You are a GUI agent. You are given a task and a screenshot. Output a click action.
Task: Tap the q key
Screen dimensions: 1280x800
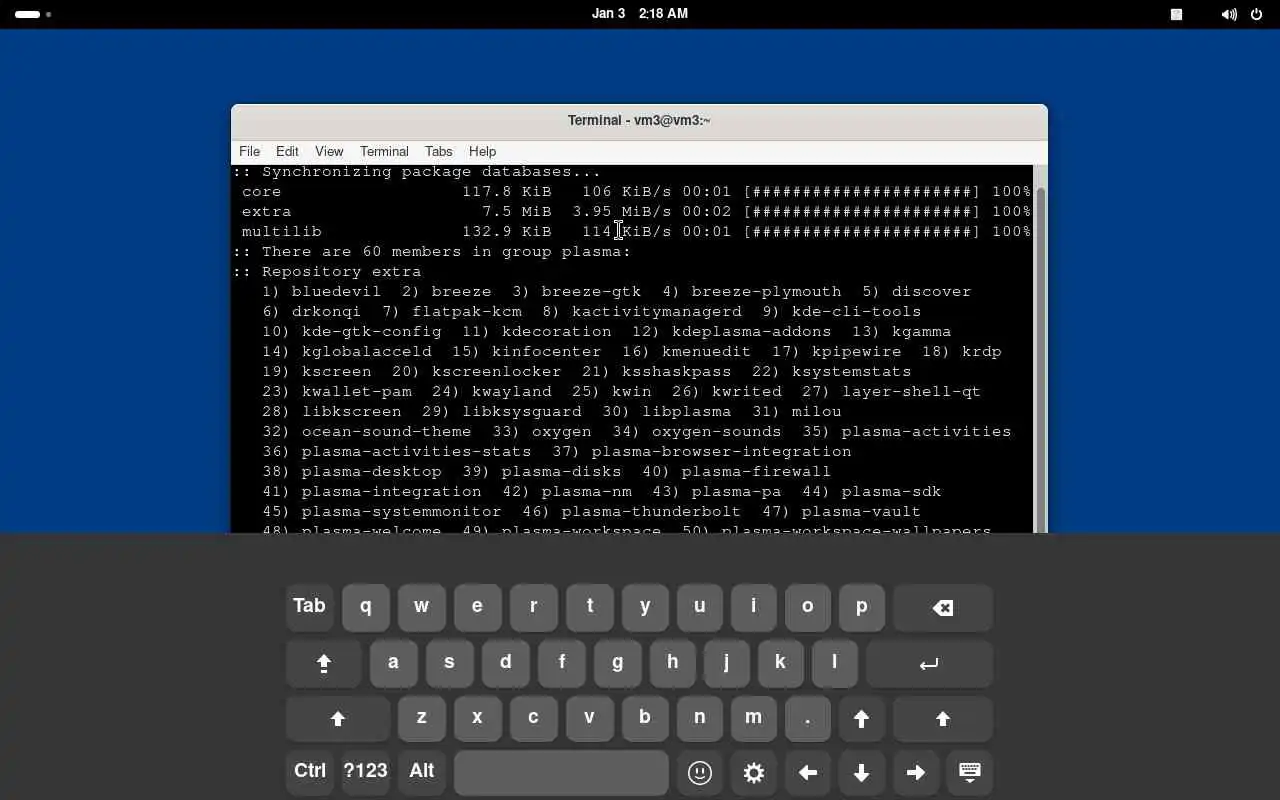pyautogui.click(x=366, y=607)
